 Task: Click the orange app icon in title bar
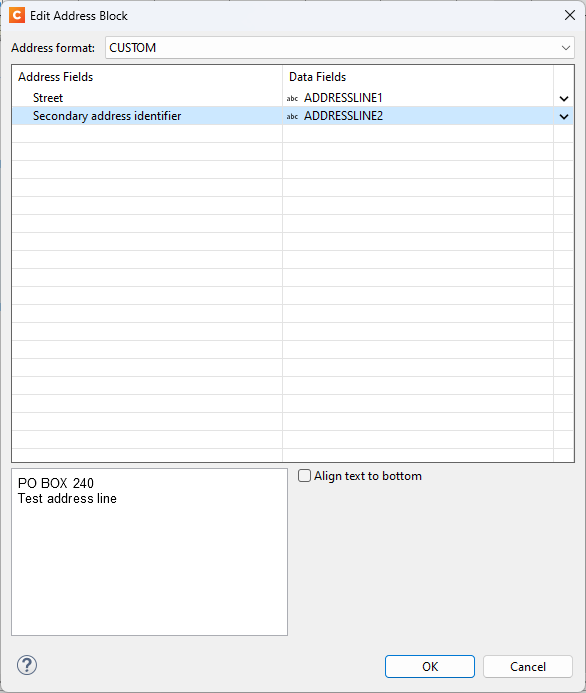(17, 15)
